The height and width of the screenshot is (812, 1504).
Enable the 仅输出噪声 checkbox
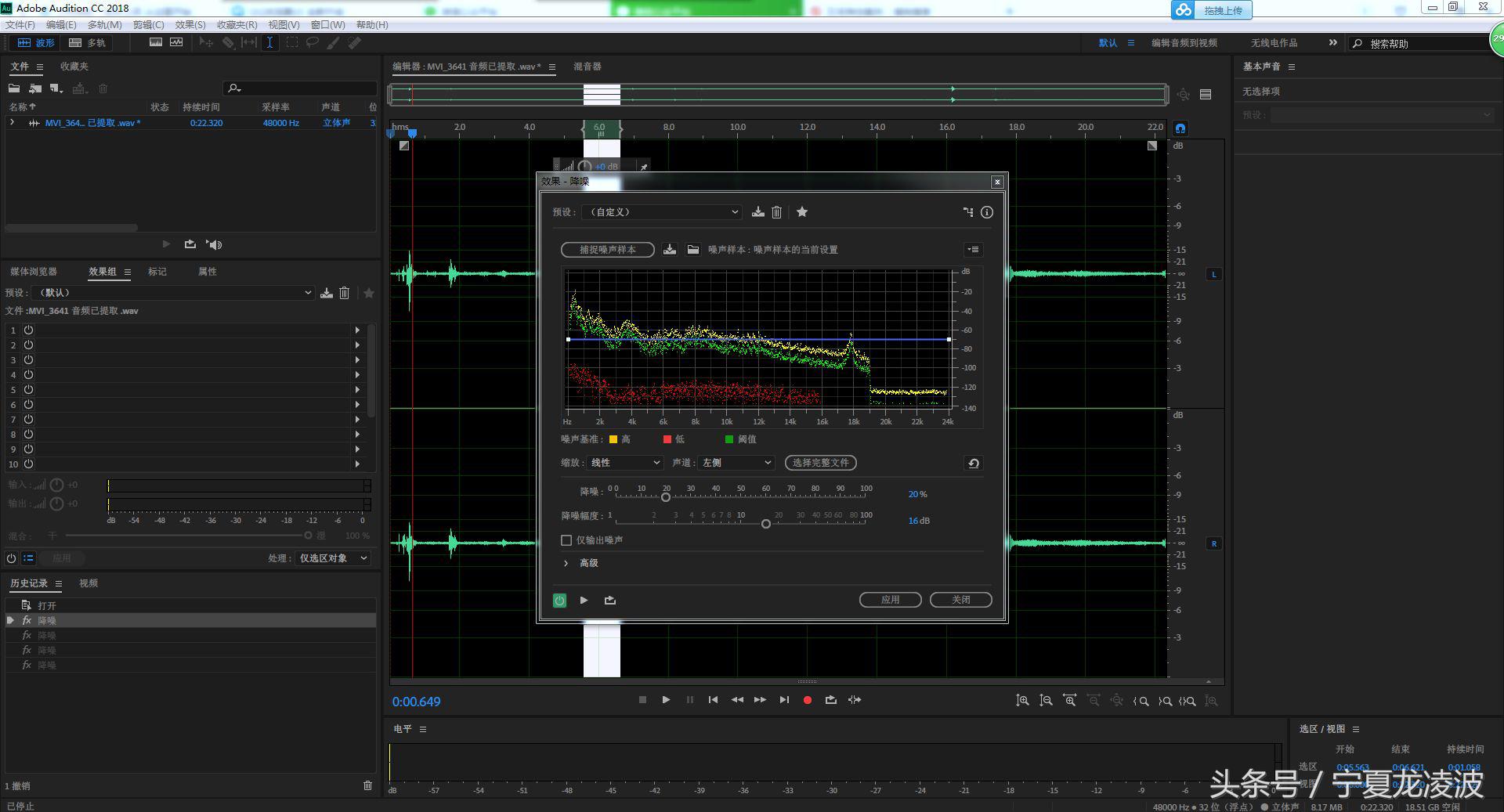coord(566,540)
